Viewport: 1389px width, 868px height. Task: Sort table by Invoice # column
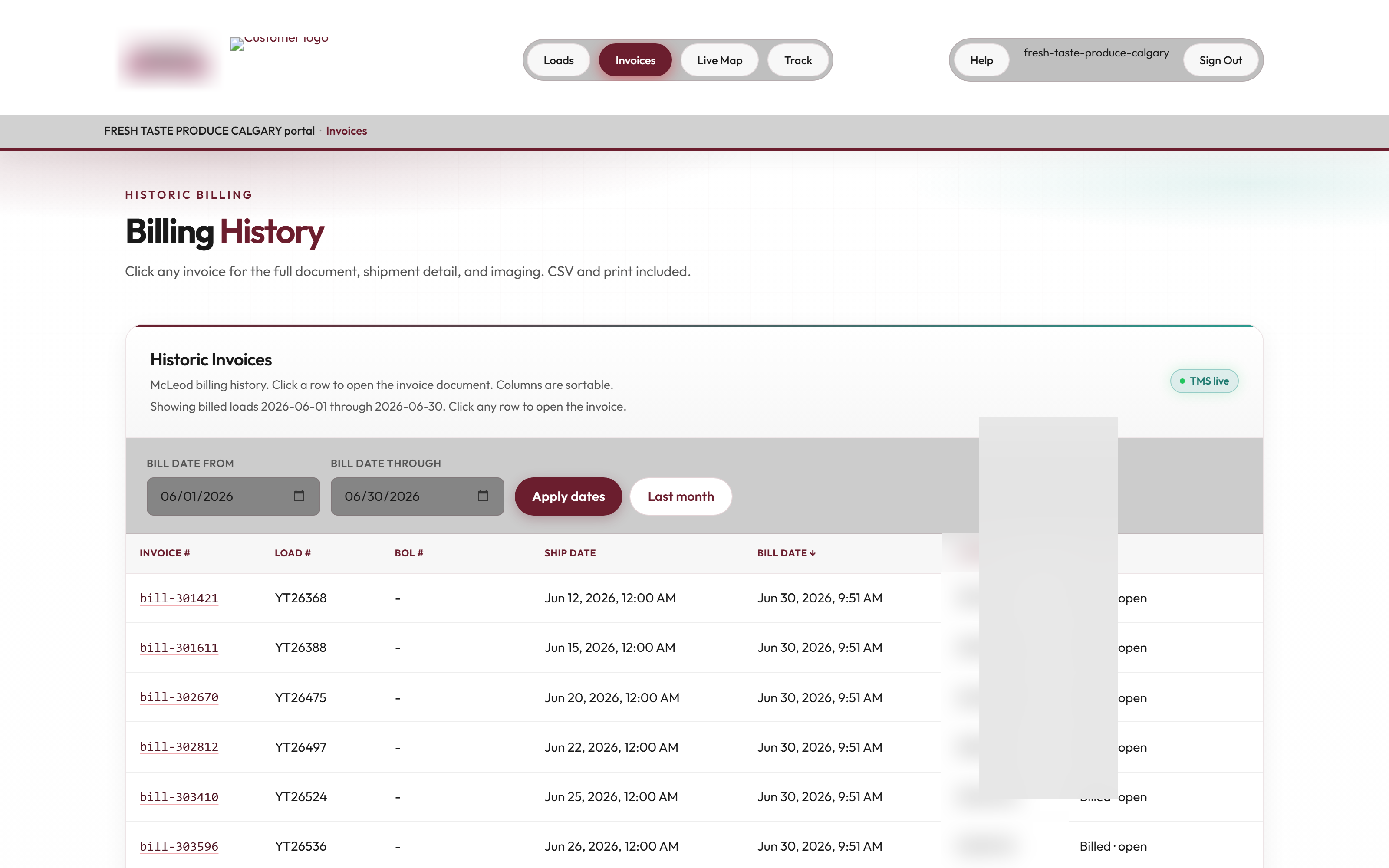165,553
